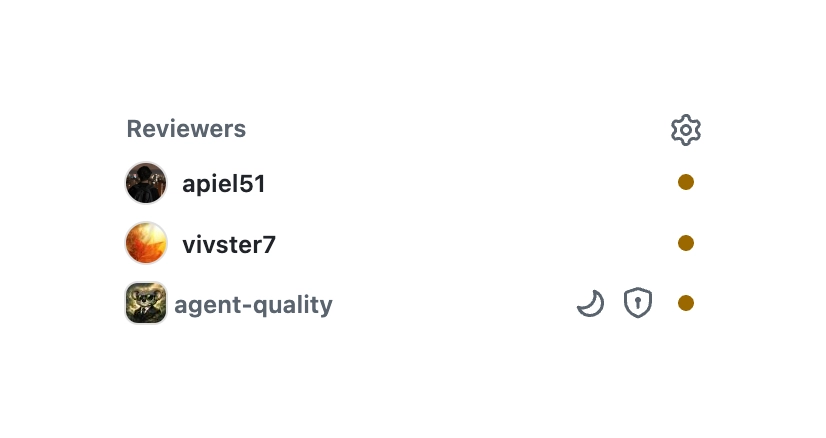Select the reviewer name vivster7

coord(229,245)
